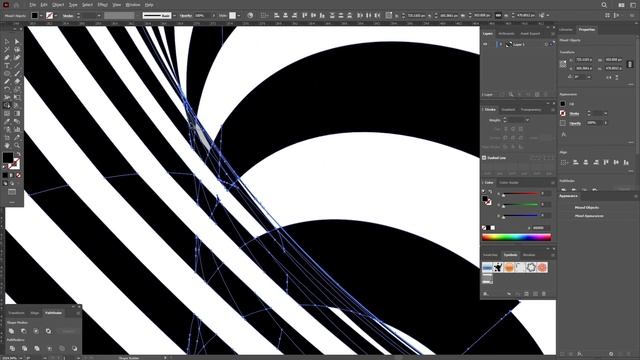The width and height of the screenshot is (640, 360).
Task: Switch to the Swatches tab
Action: 490,255
